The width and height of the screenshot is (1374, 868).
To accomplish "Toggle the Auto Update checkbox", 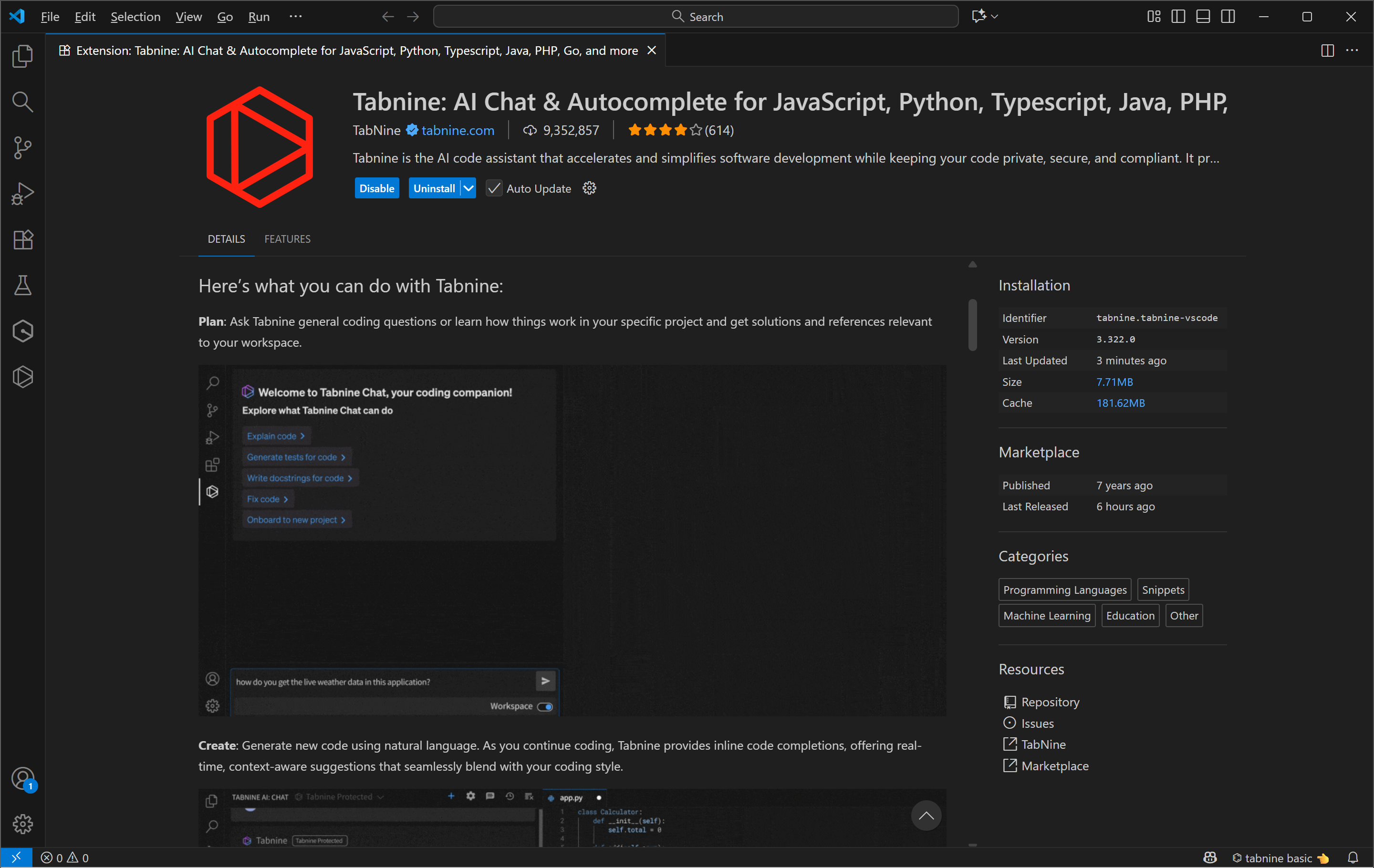I will click(x=494, y=188).
